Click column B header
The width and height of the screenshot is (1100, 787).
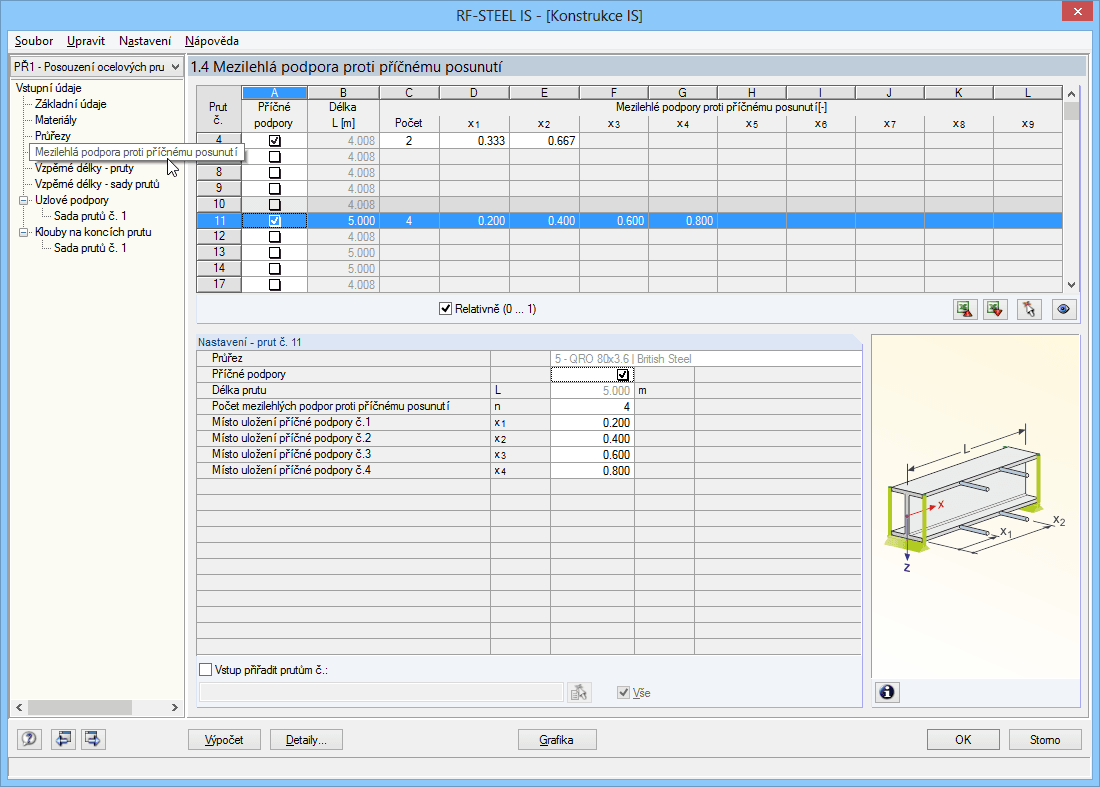[343, 93]
